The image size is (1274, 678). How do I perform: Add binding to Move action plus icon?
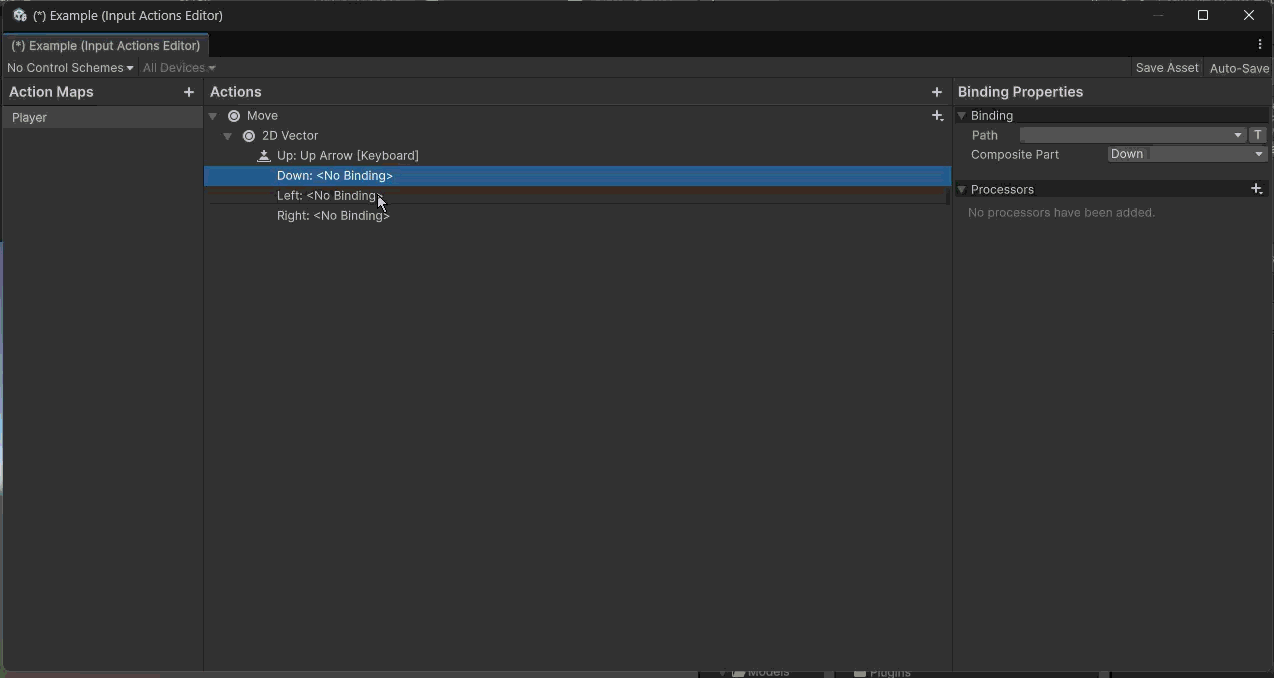(937, 116)
